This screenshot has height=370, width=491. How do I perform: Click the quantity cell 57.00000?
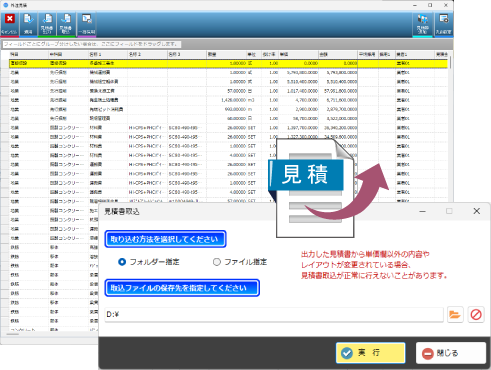226,91
